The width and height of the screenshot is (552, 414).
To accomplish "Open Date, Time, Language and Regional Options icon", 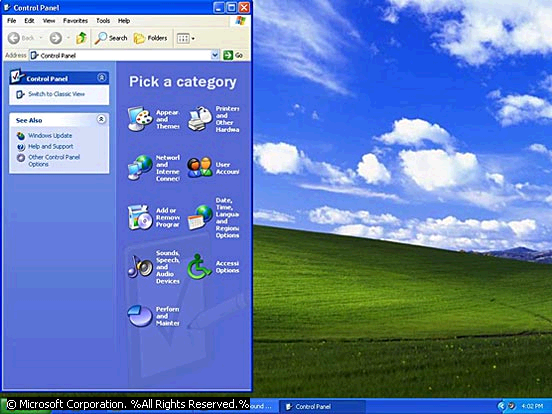I will [200, 218].
